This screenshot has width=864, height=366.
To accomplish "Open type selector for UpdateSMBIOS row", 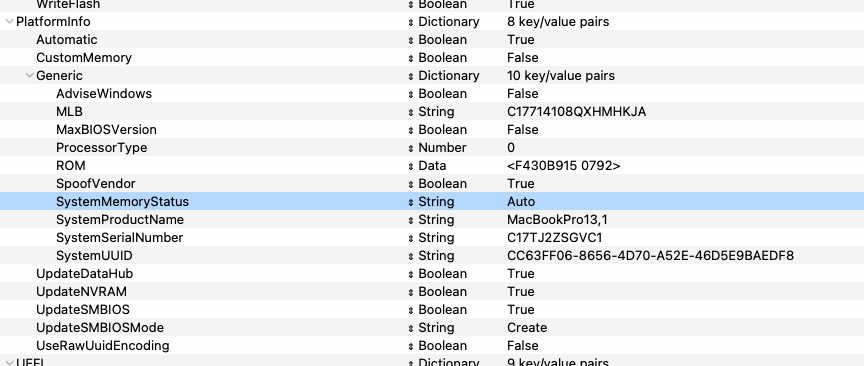I will [x=411, y=310].
